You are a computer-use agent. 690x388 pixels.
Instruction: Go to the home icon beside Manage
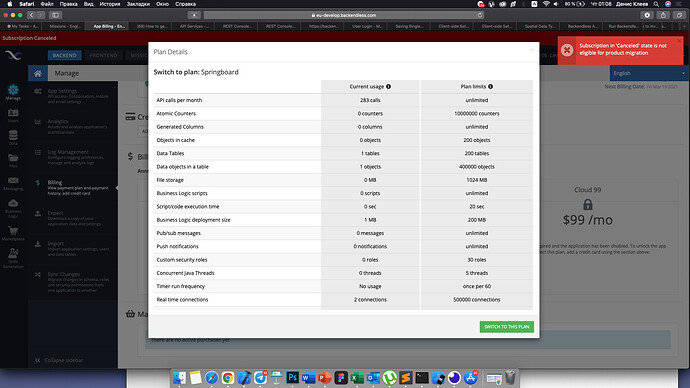click(38, 73)
